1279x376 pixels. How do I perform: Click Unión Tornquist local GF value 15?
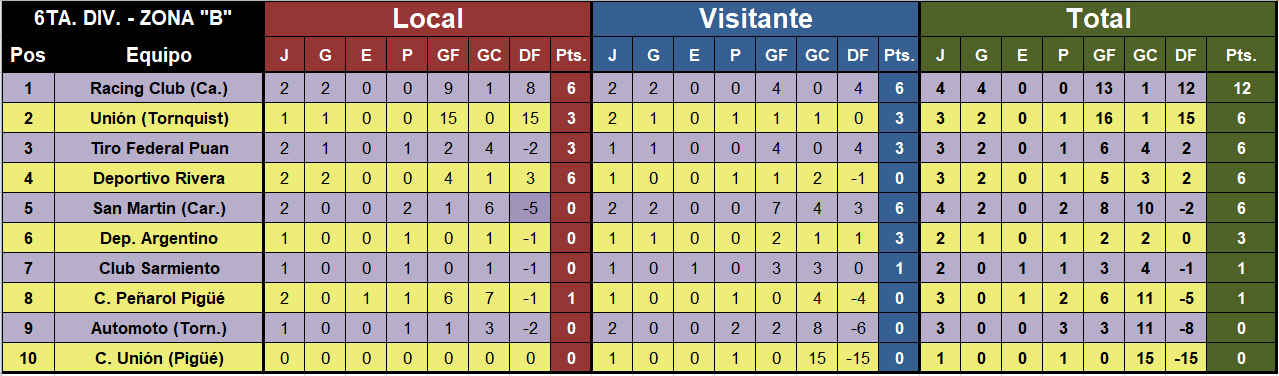(448, 118)
